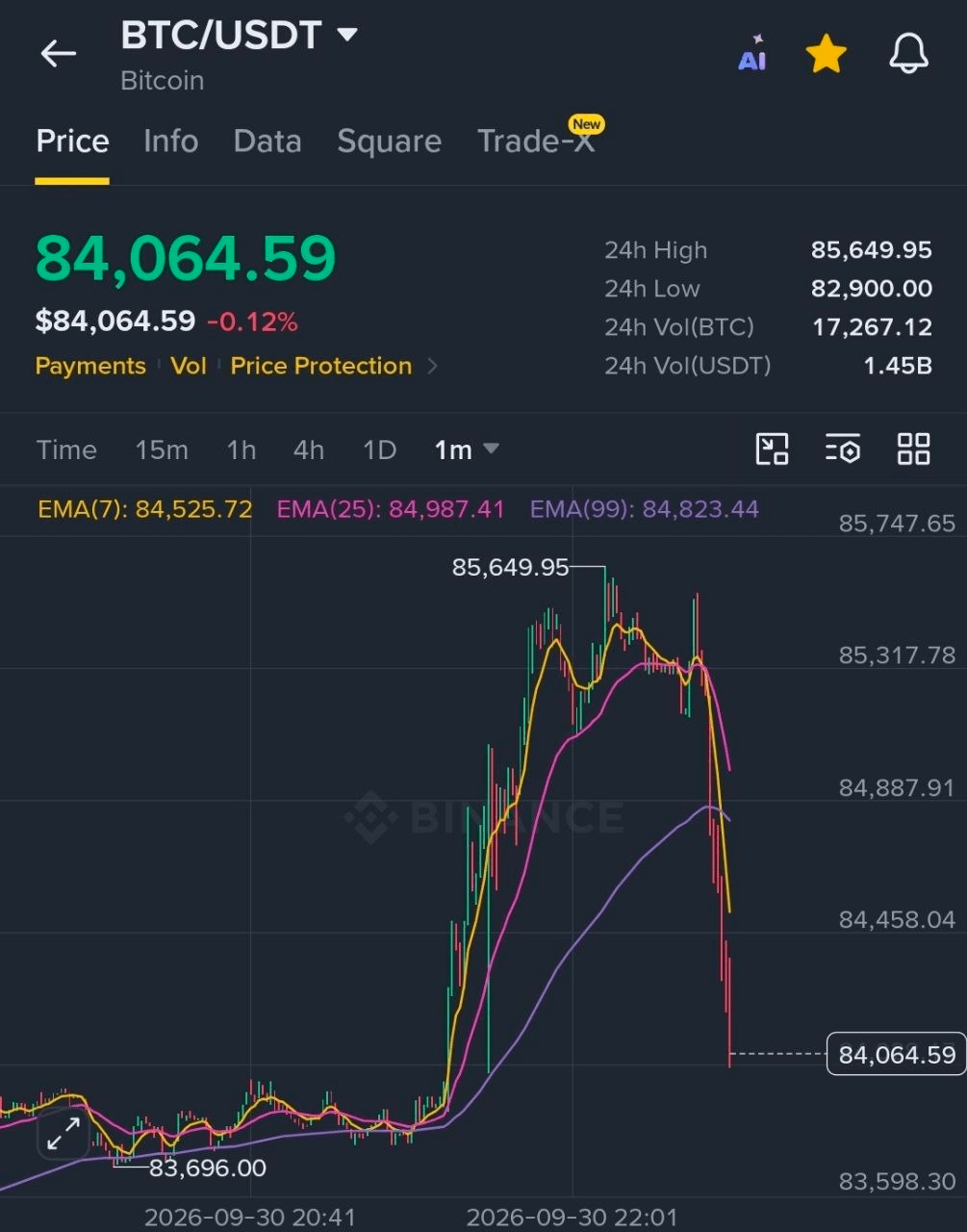Tap the Price Protection tag
967x1232 pixels.
[320, 366]
